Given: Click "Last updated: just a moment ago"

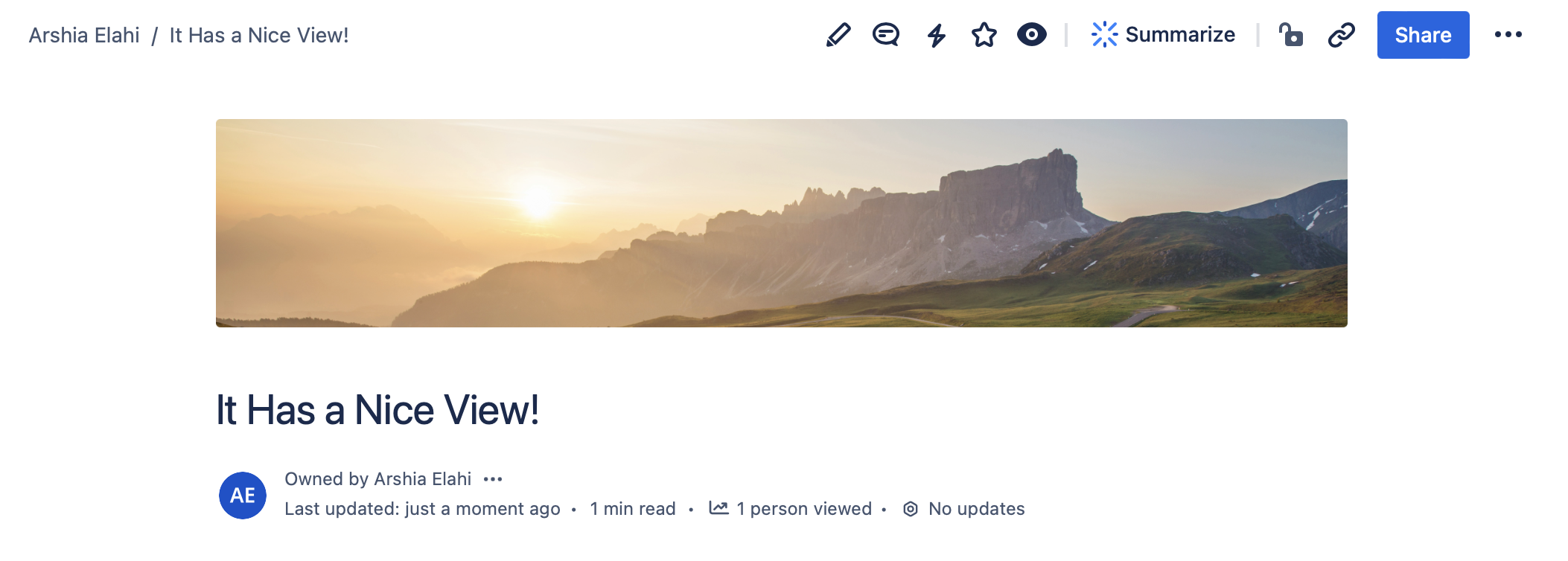Looking at the screenshot, I should tap(422, 509).
